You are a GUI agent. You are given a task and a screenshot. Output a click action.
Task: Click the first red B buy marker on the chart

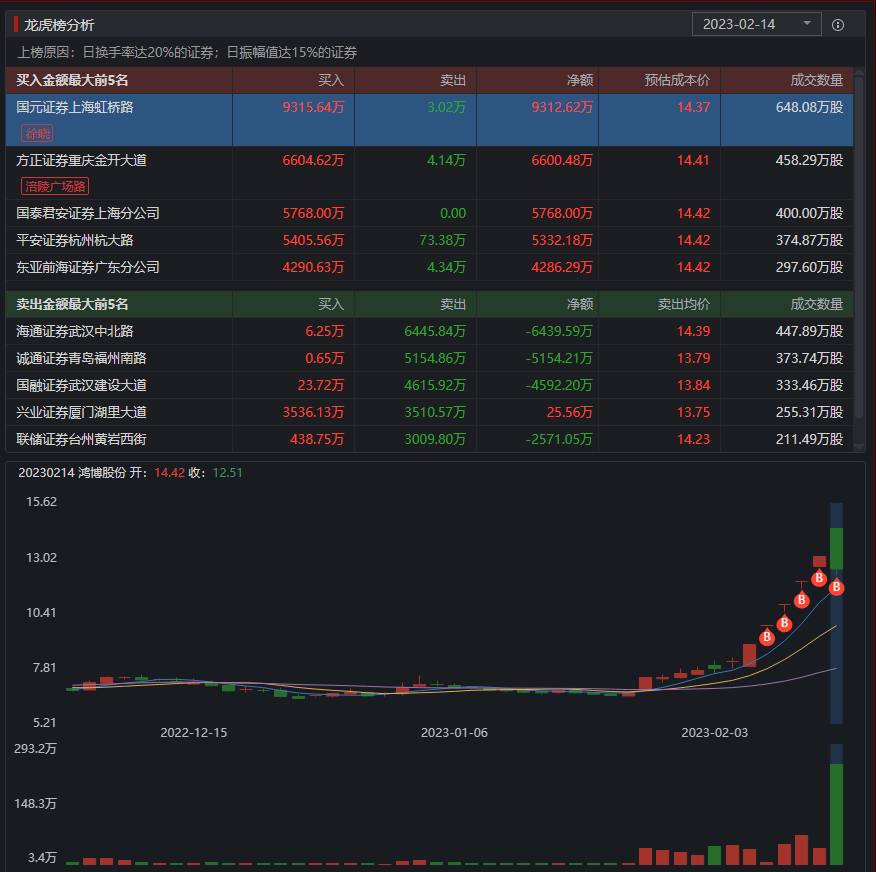click(767, 636)
